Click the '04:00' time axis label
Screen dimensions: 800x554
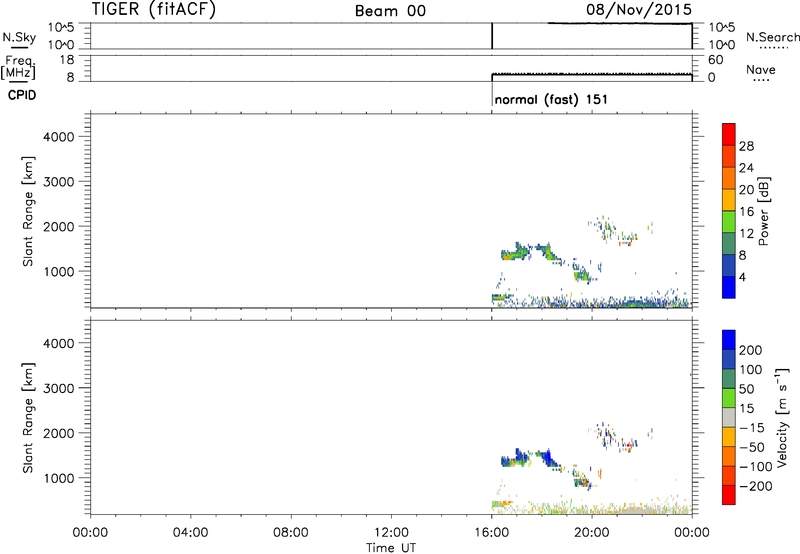(x=191, y=533)
